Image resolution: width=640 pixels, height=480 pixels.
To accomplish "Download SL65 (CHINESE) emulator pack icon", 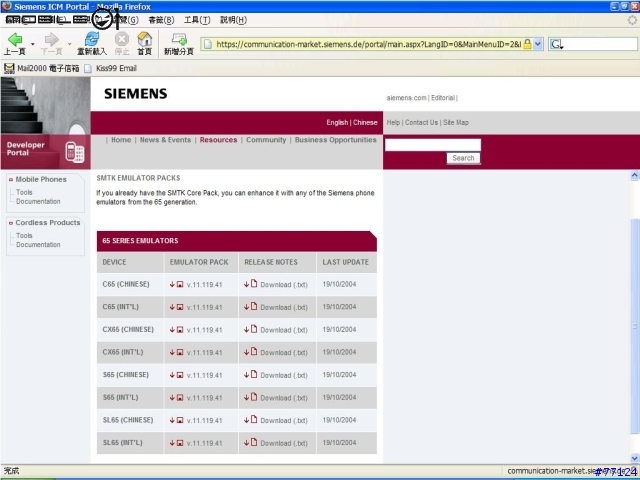I will coord(180,420).
